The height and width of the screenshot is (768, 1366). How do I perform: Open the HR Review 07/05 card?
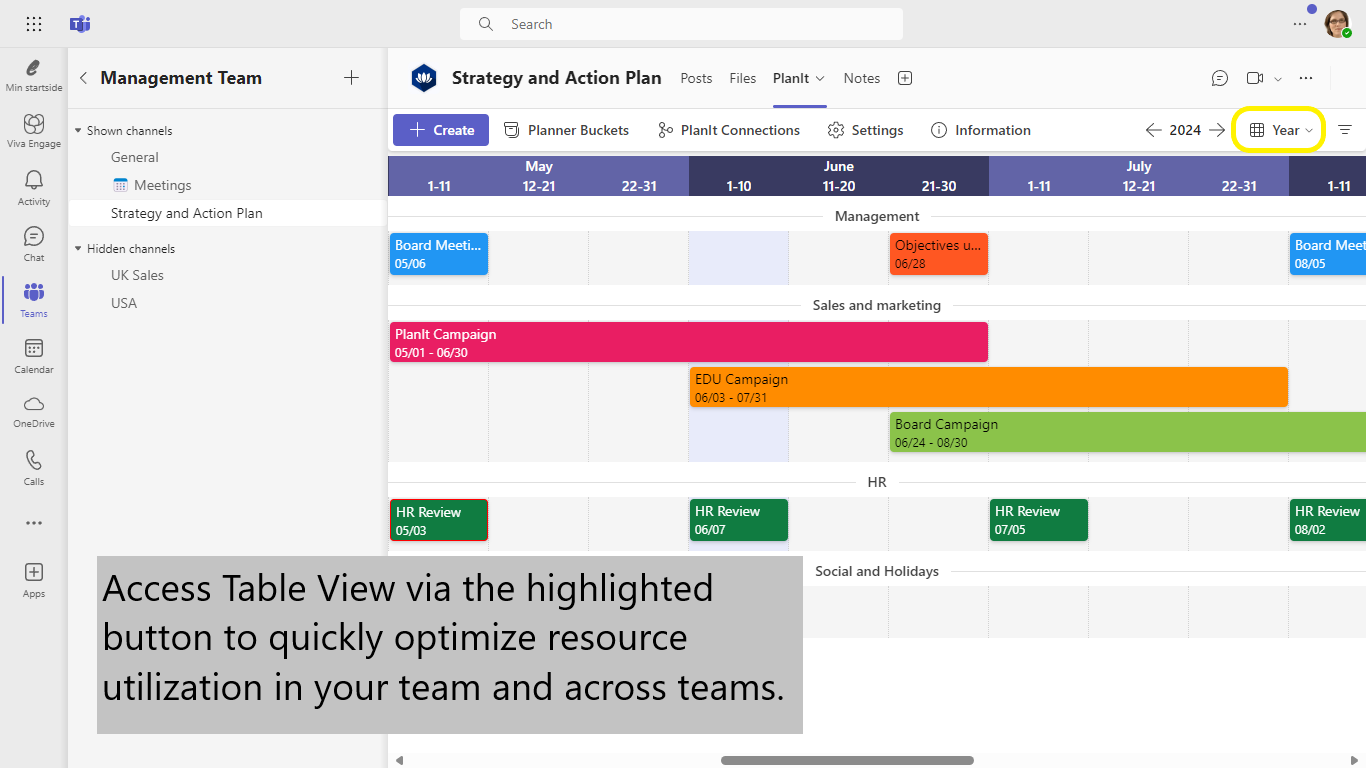pos(1039,520)
